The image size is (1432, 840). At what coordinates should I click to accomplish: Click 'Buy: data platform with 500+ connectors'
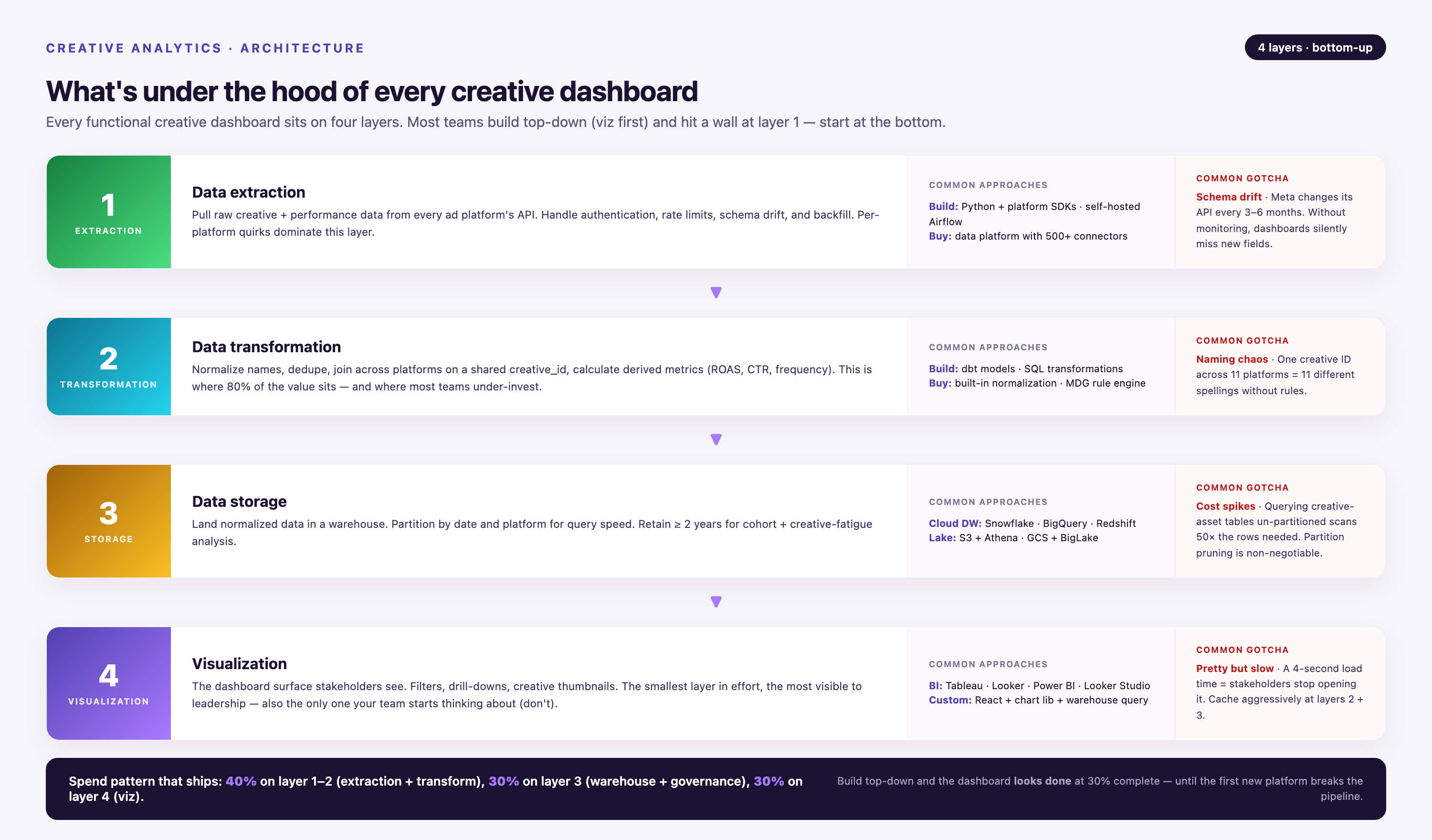point(1028,236)
